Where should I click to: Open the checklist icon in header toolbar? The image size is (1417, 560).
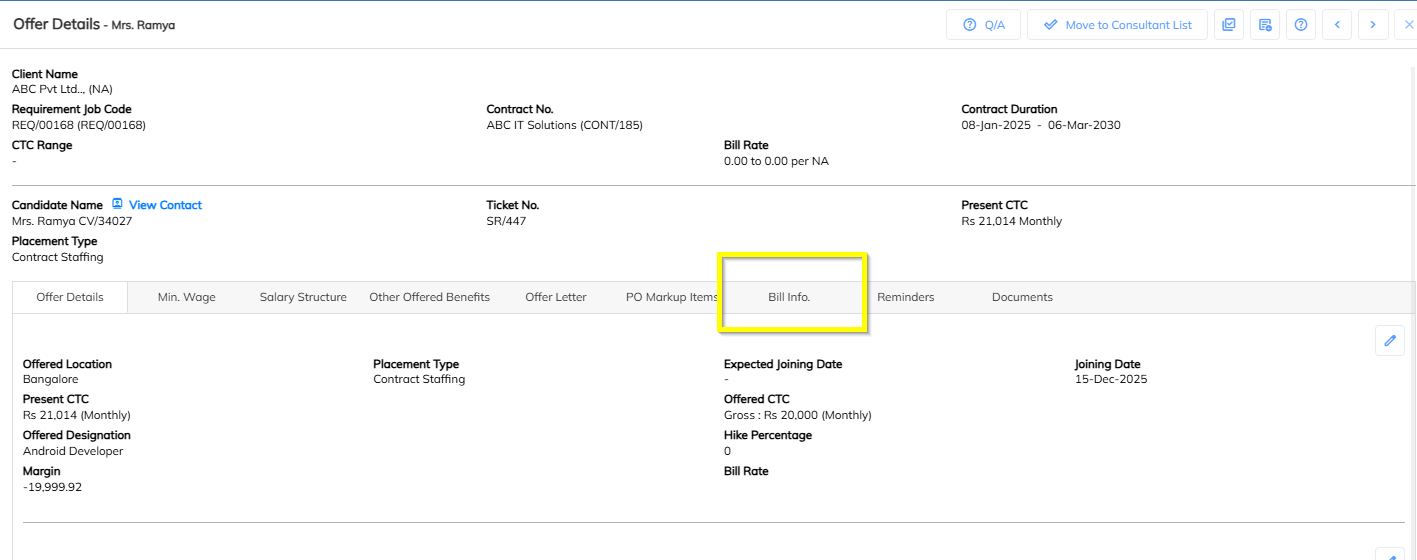pyautogui.click(x=1229, y=25)
